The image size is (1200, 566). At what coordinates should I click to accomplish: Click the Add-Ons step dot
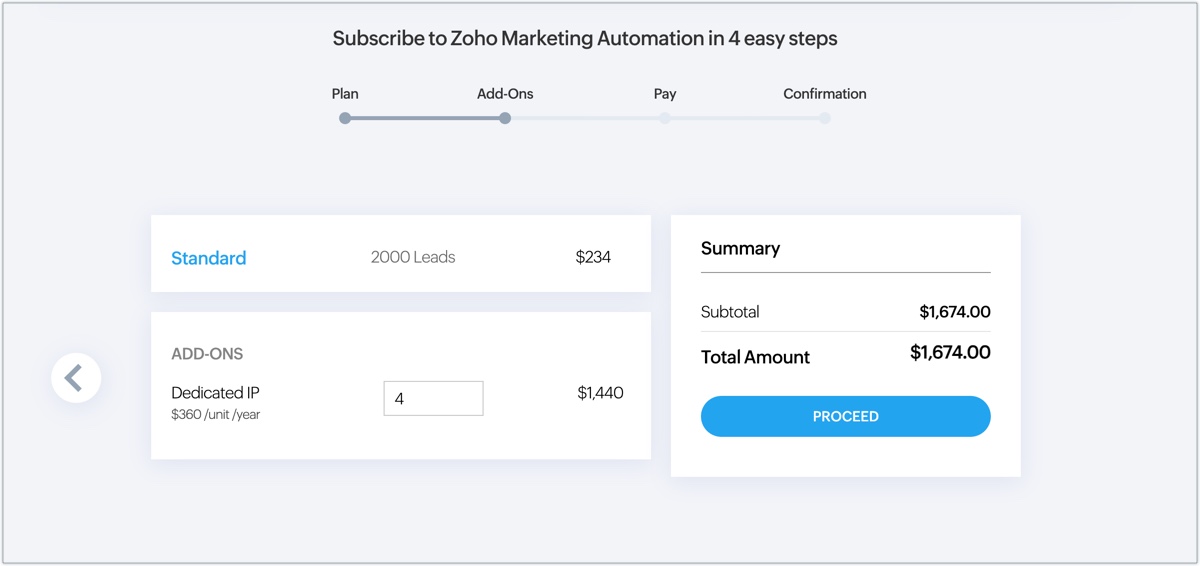coord(505,118)
